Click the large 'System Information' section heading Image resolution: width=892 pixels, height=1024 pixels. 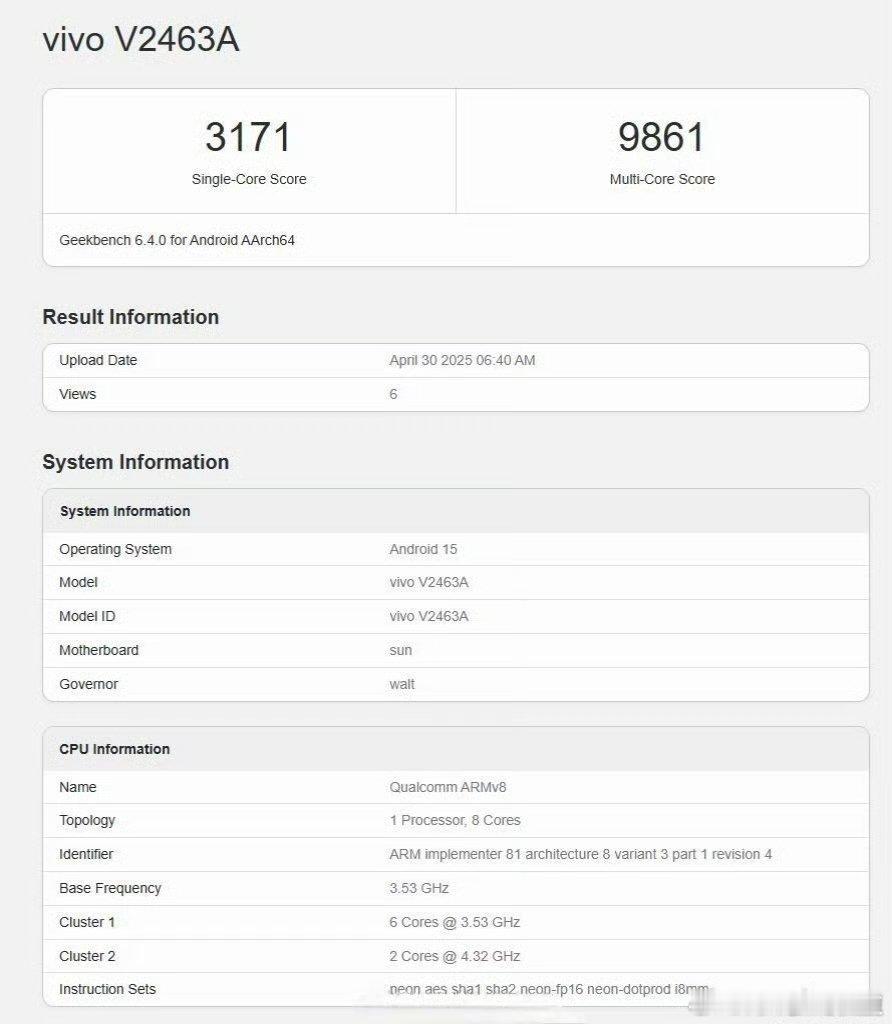click(x=136, y=462)
